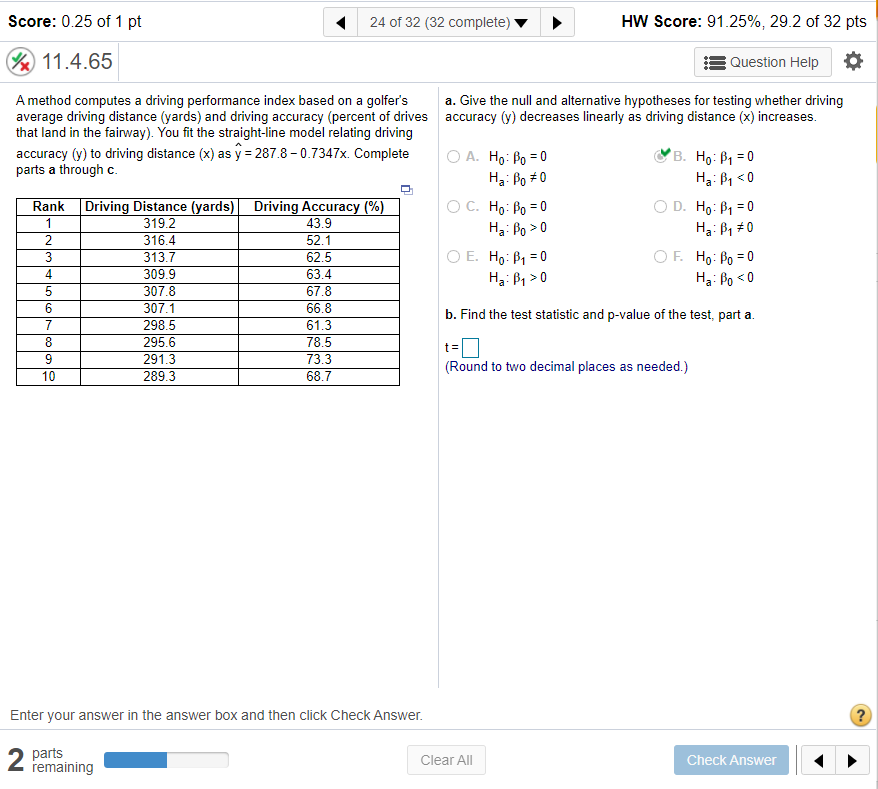Open the '24 of 32 (32 complete)' question selector
The height and width of the screenshot is (789, 878).
tap(449, 22)
